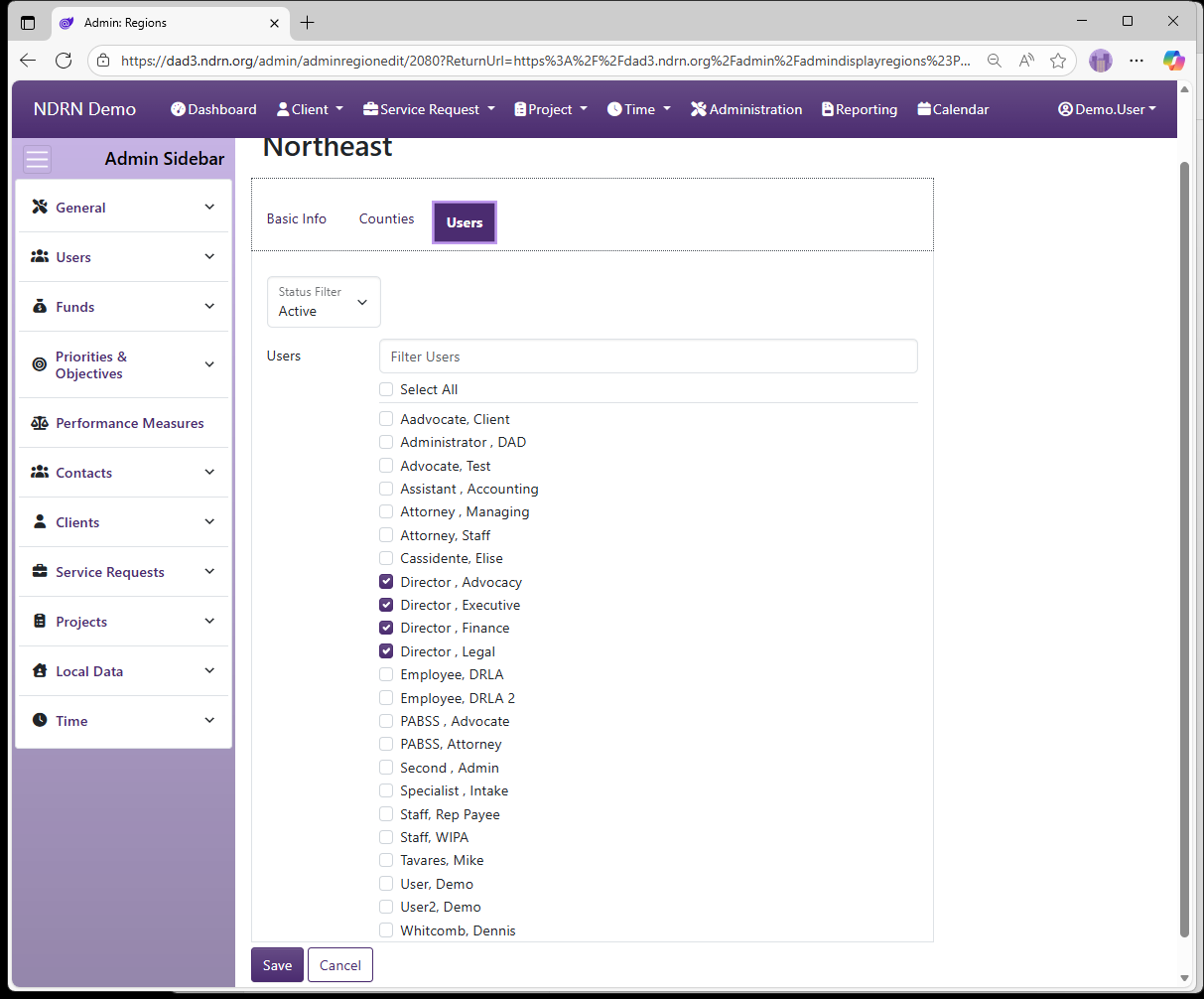Uncheck the Director, Executive checkbox

click(x=386, y=605)
